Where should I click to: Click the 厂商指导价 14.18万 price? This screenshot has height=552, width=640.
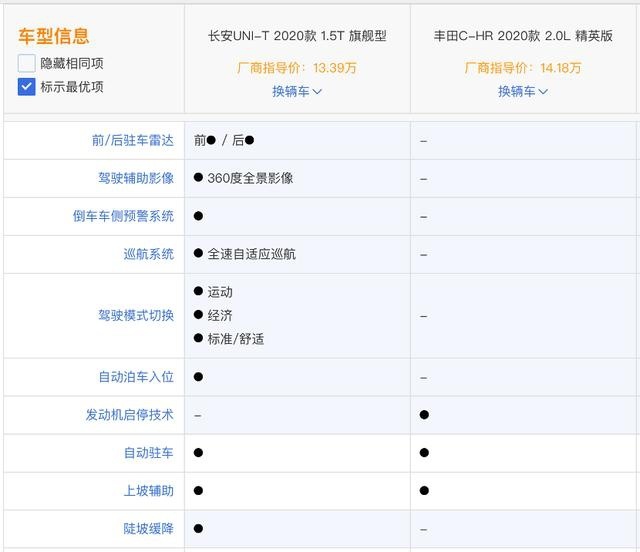(x=523, y=68)
